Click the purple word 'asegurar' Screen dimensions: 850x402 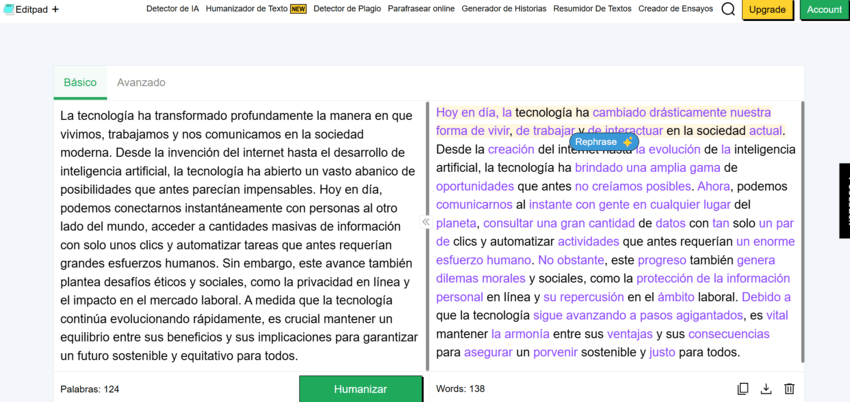coord(488,352)
